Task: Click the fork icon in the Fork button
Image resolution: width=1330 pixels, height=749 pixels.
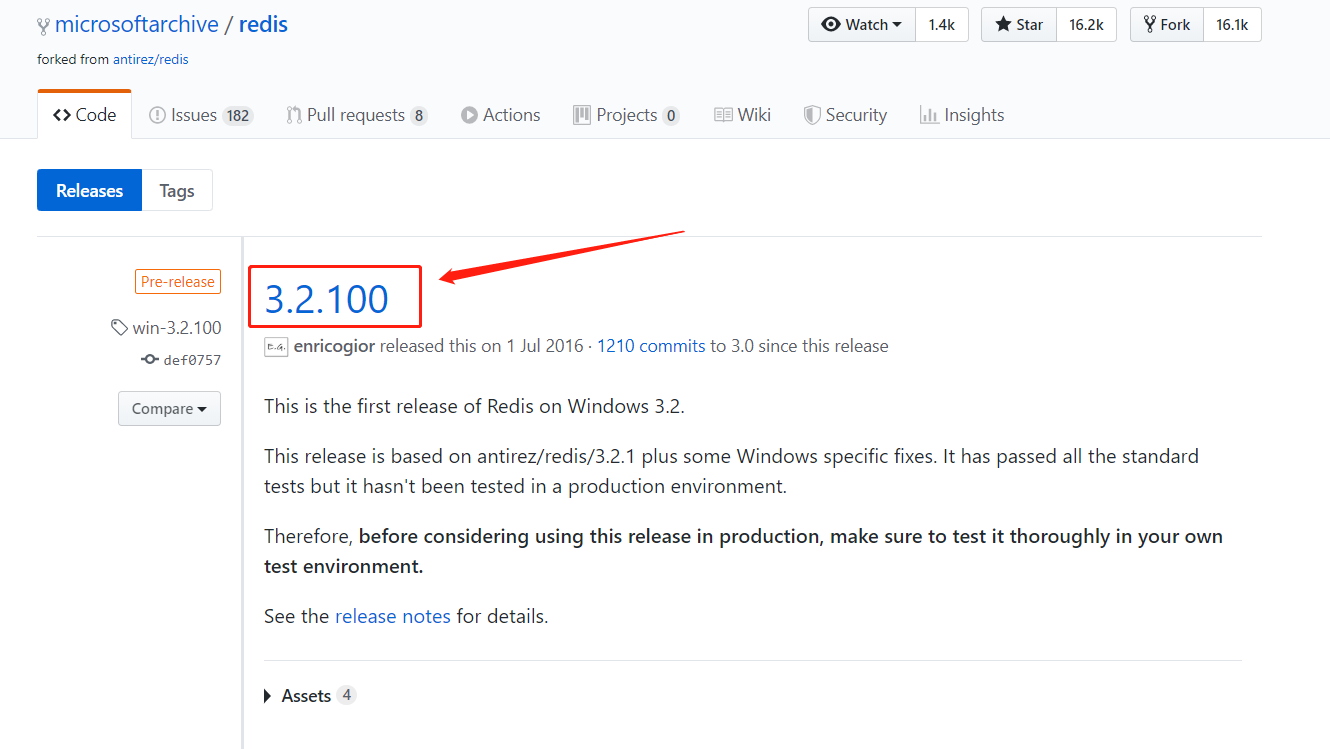Action: click(1150, 25)
